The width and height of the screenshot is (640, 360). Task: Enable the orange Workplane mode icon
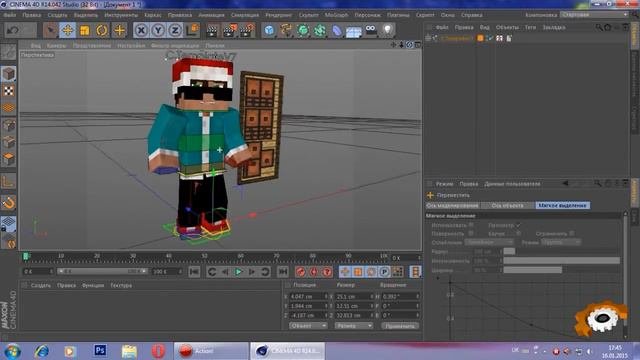click(x=9, y=108)
